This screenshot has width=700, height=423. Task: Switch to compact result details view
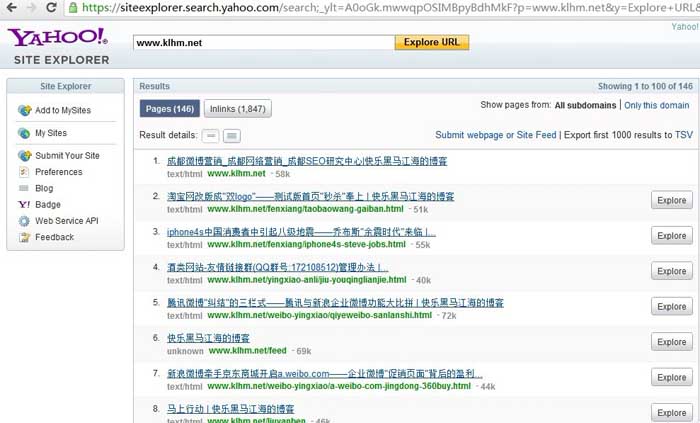(x=210, y=136)
